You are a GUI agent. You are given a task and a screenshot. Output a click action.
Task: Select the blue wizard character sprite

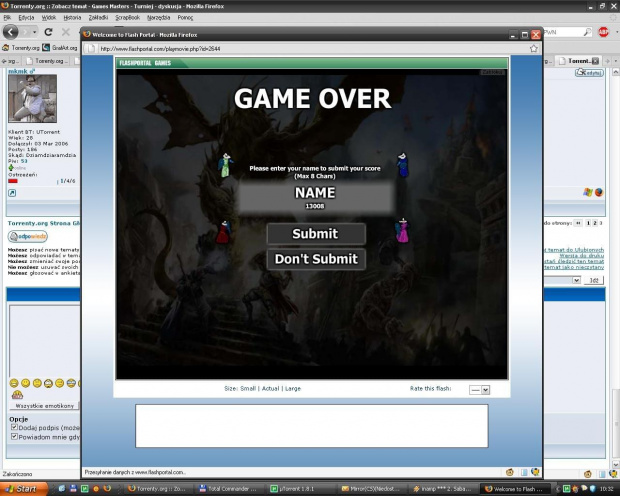coord(403,165)
